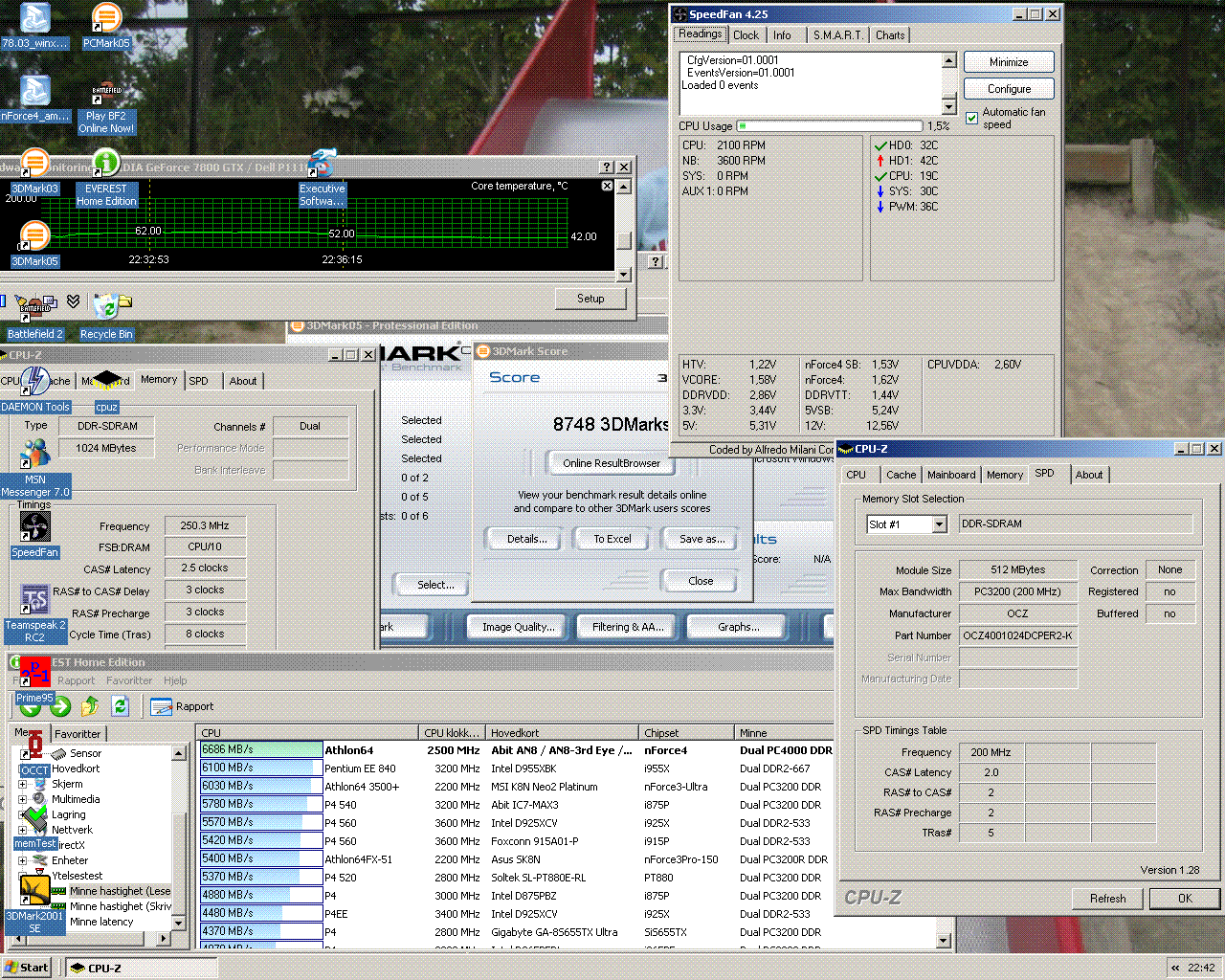Click the EVEREST folder-up toolbar icon
The width and height of the screenshot is (1225, 980).
[90, 706]
